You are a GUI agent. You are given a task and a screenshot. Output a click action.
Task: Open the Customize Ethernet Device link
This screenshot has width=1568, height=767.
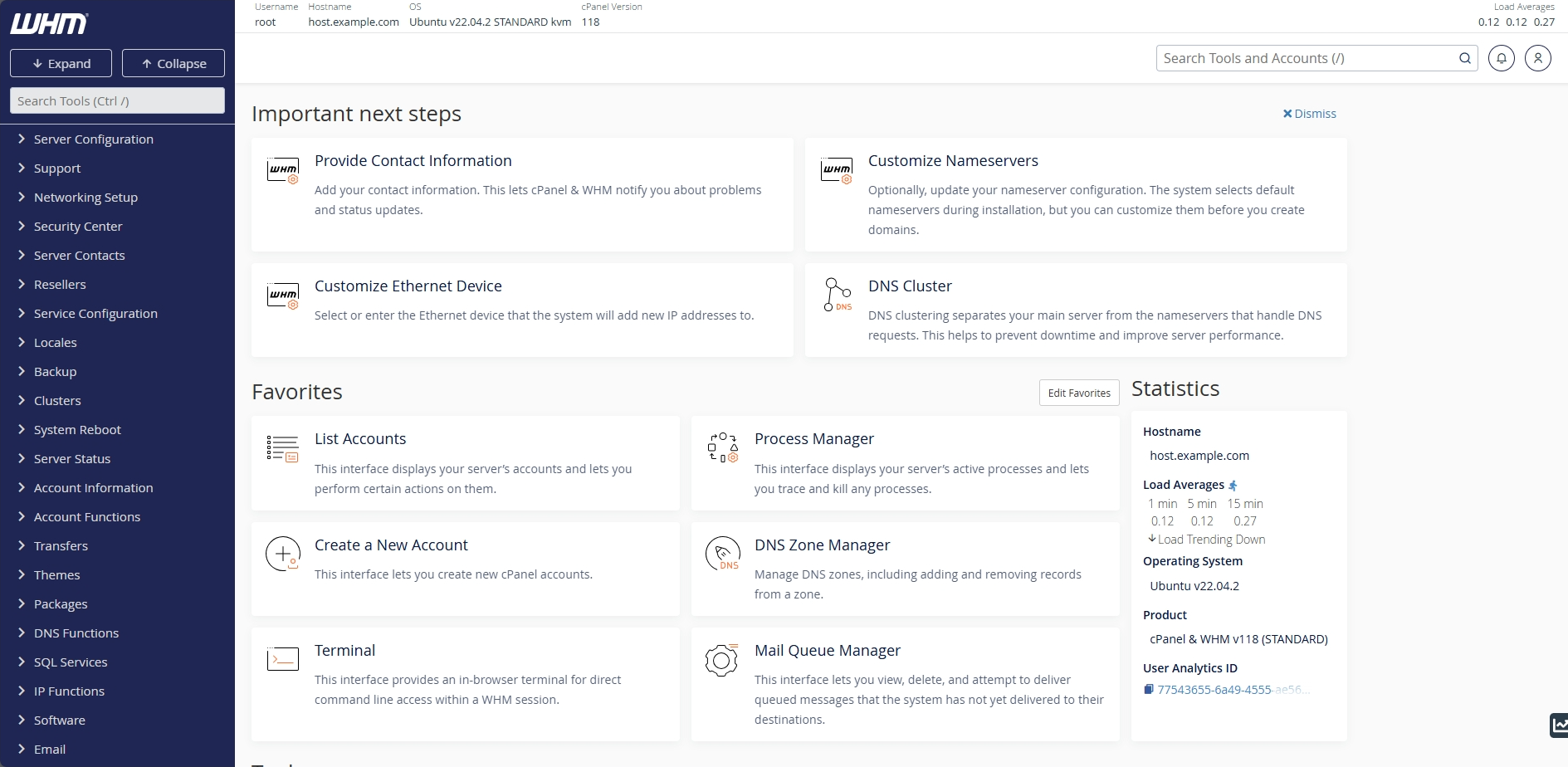(408, 286)
